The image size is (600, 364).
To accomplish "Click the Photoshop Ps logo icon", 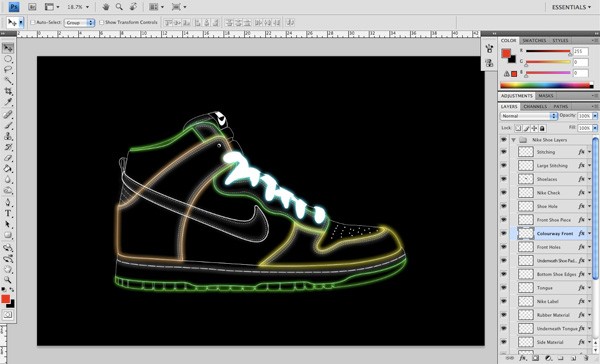I will coord(14,7).
